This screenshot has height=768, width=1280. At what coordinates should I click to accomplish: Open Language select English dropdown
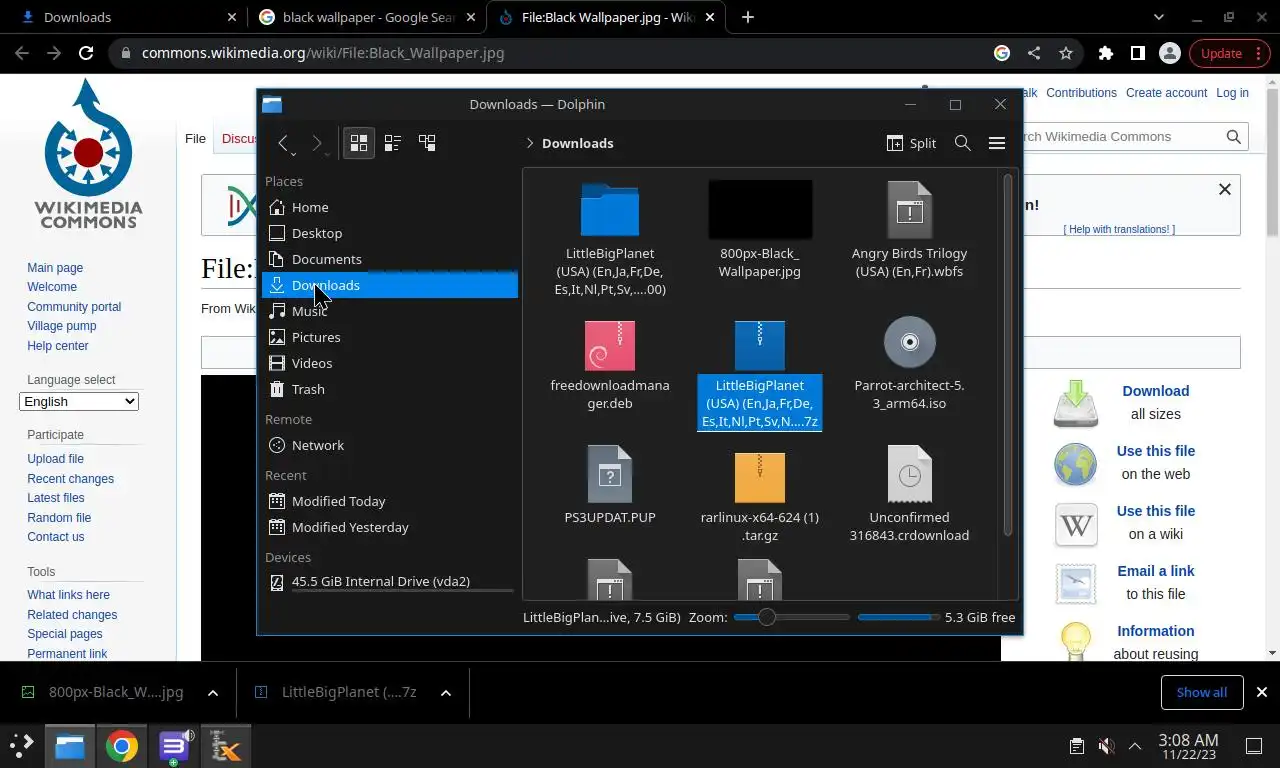79,401
